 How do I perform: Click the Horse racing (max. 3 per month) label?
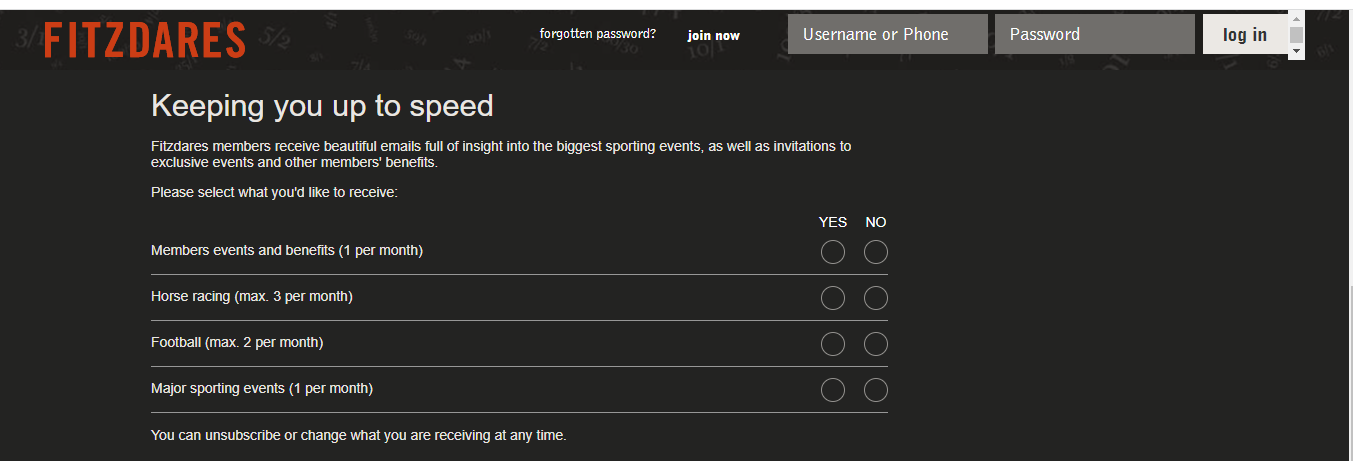(252, 296)
